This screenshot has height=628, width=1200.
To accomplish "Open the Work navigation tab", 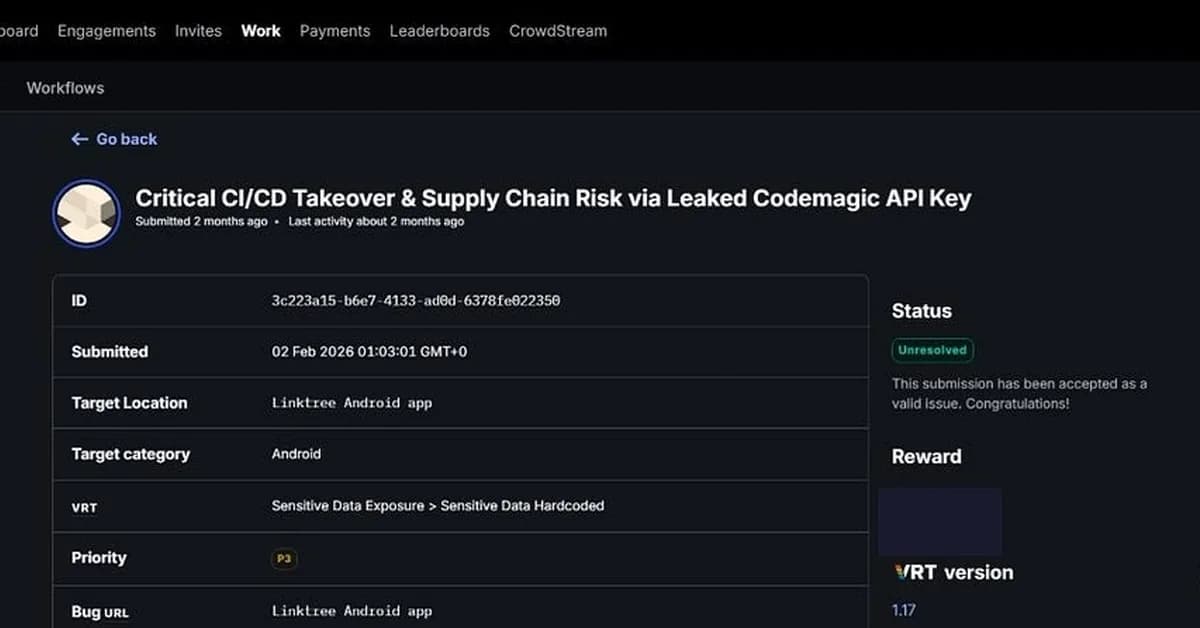I will [261, 31].
